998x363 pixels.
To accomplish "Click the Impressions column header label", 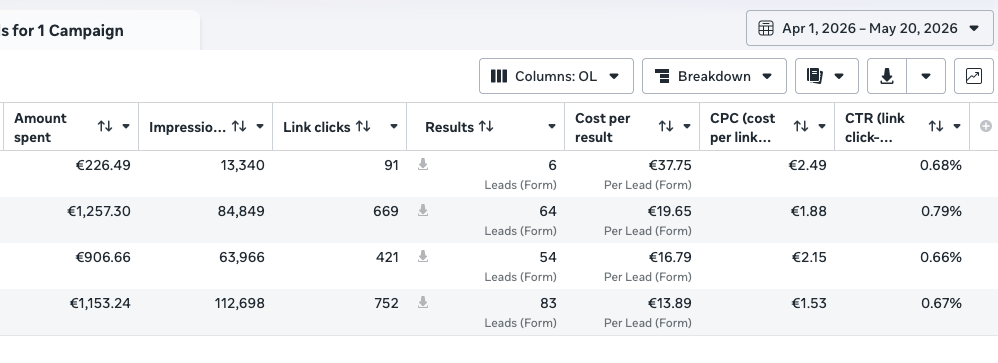I will tap(187, 127).
